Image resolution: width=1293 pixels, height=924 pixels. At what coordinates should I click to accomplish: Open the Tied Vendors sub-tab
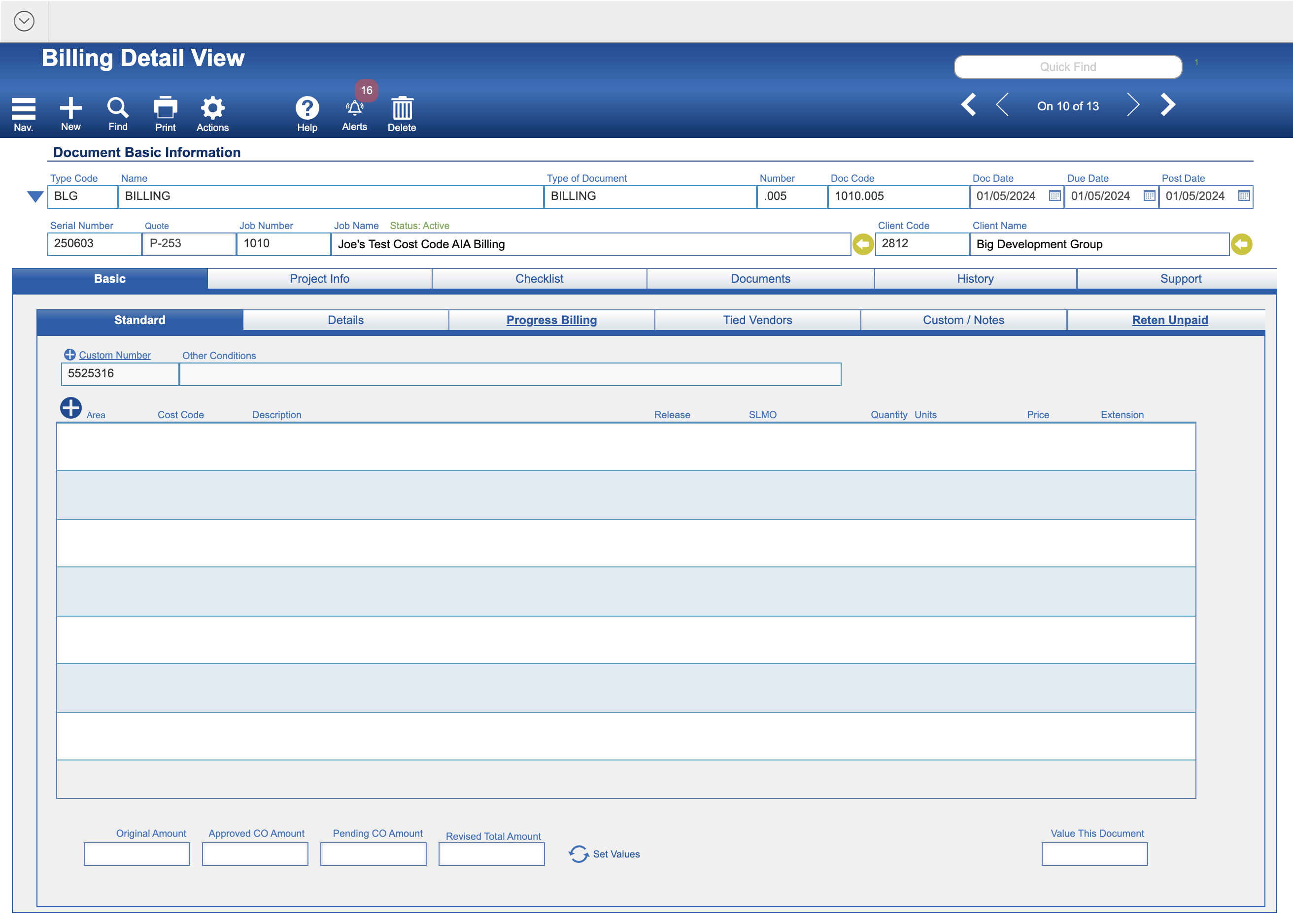click(757, 320)
